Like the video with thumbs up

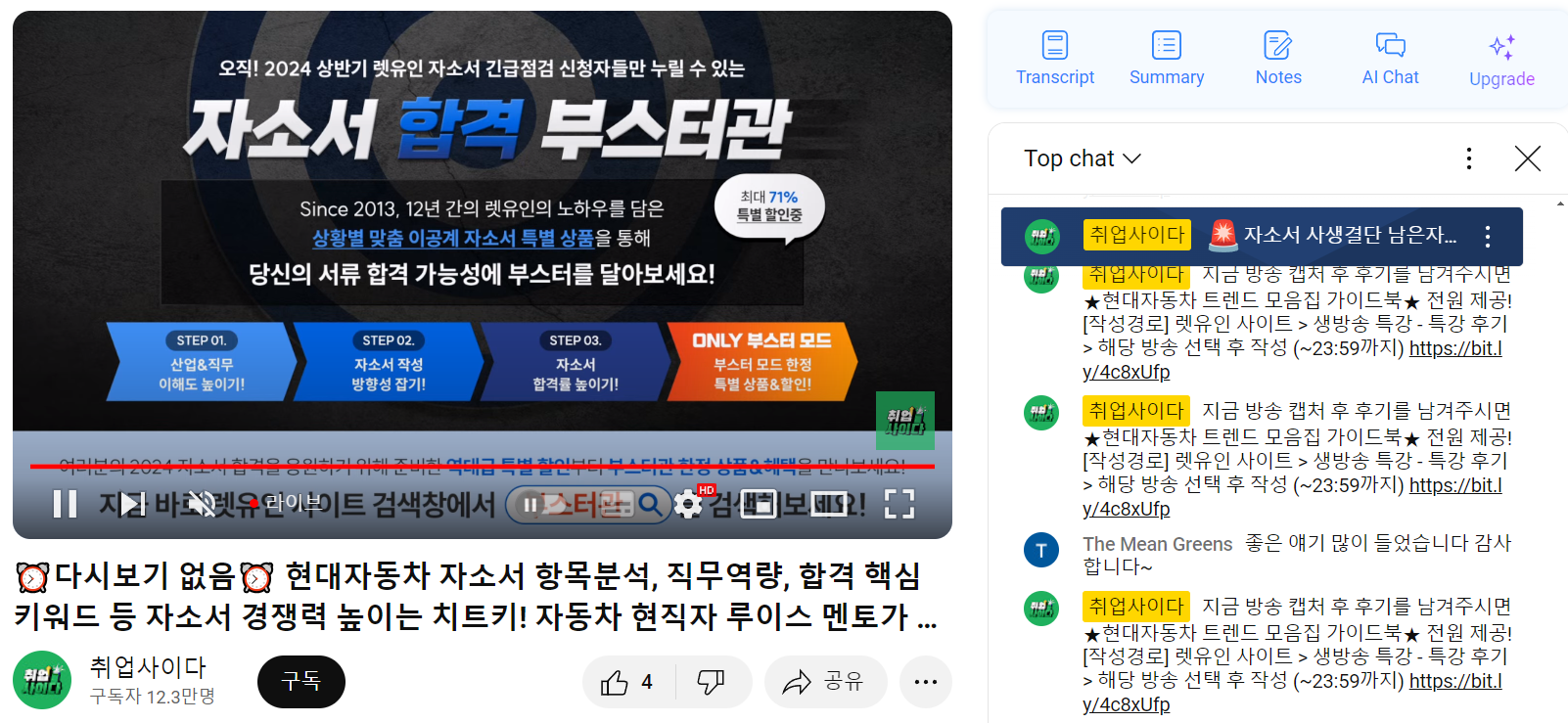(x=628, y=682)
